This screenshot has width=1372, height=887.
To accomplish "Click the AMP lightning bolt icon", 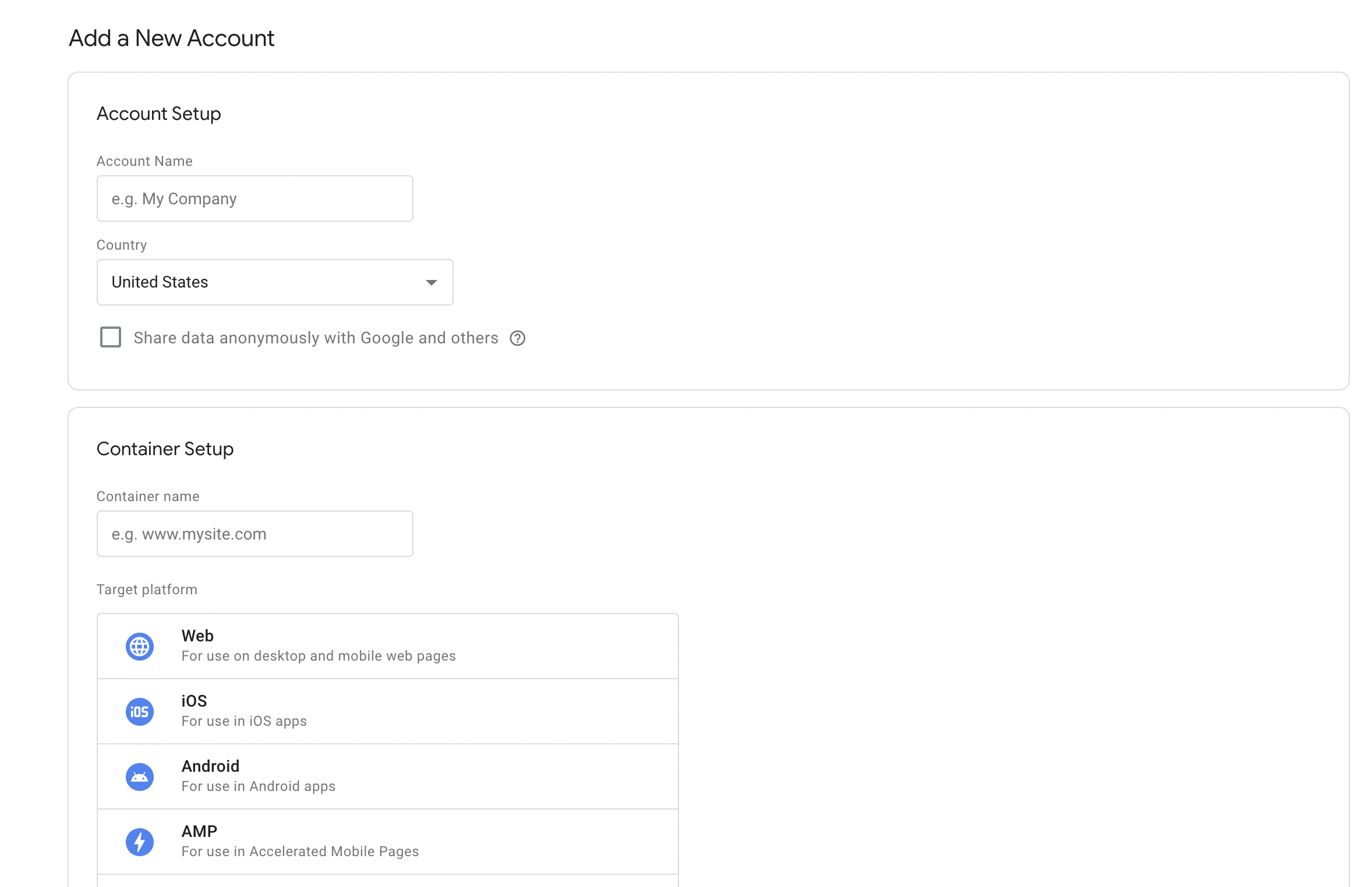I will tap(140, 842).
